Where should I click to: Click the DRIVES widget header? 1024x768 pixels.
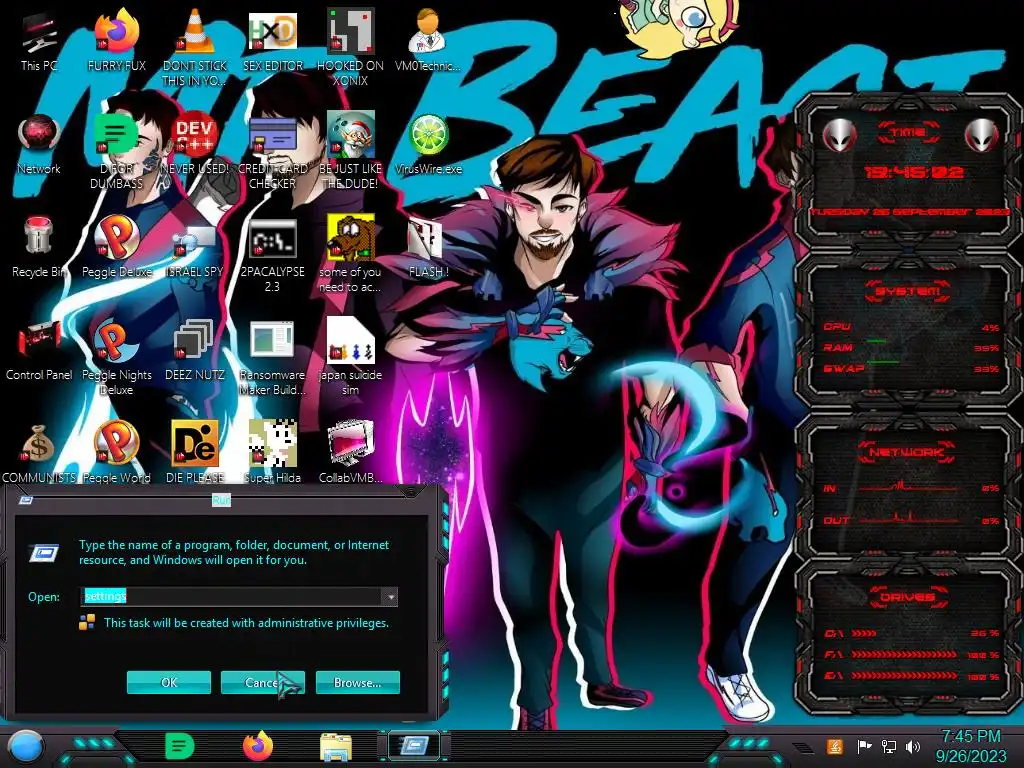coord(908,597)
